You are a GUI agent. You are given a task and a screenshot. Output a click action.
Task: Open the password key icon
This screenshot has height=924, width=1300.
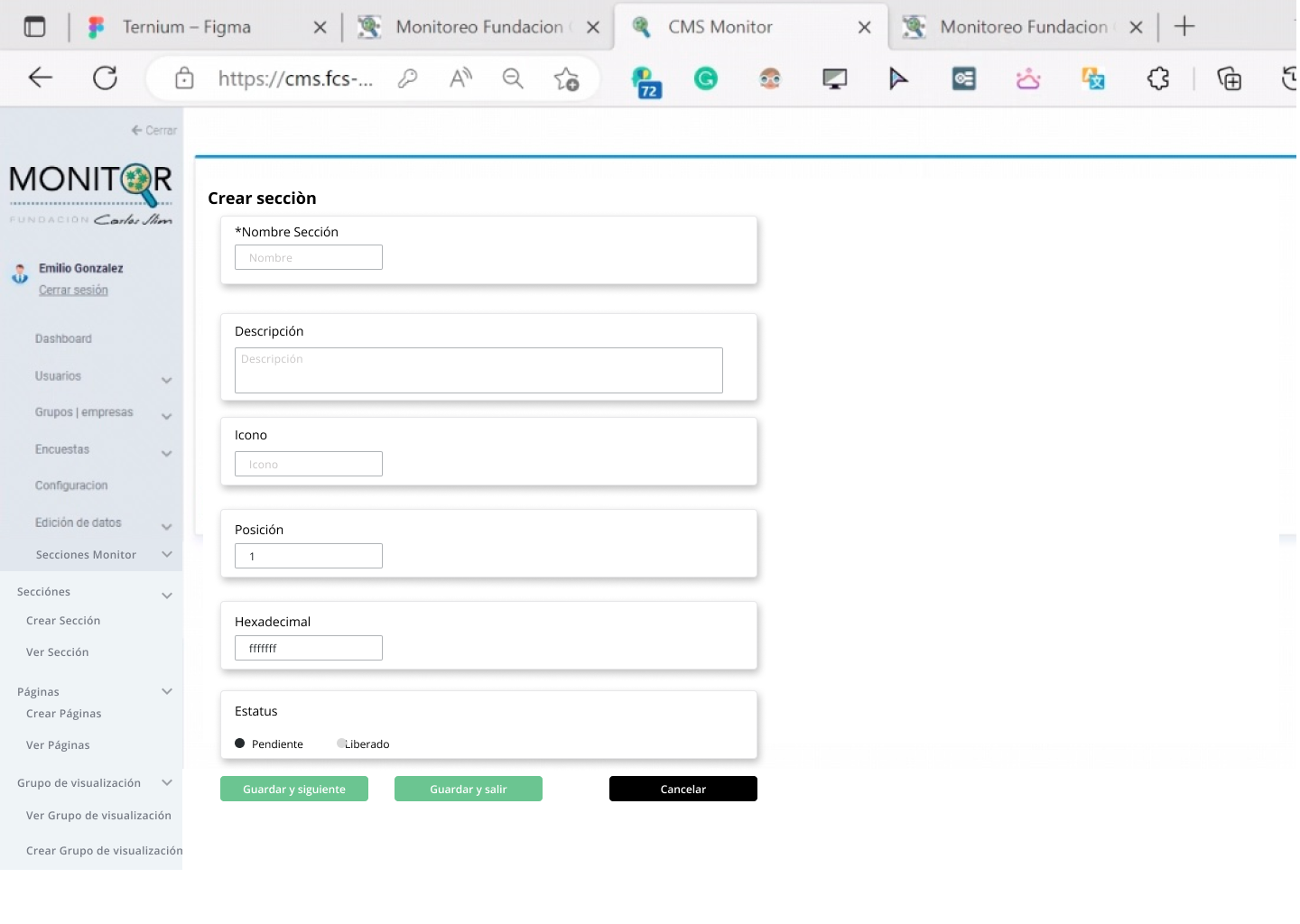click(408, 79)
